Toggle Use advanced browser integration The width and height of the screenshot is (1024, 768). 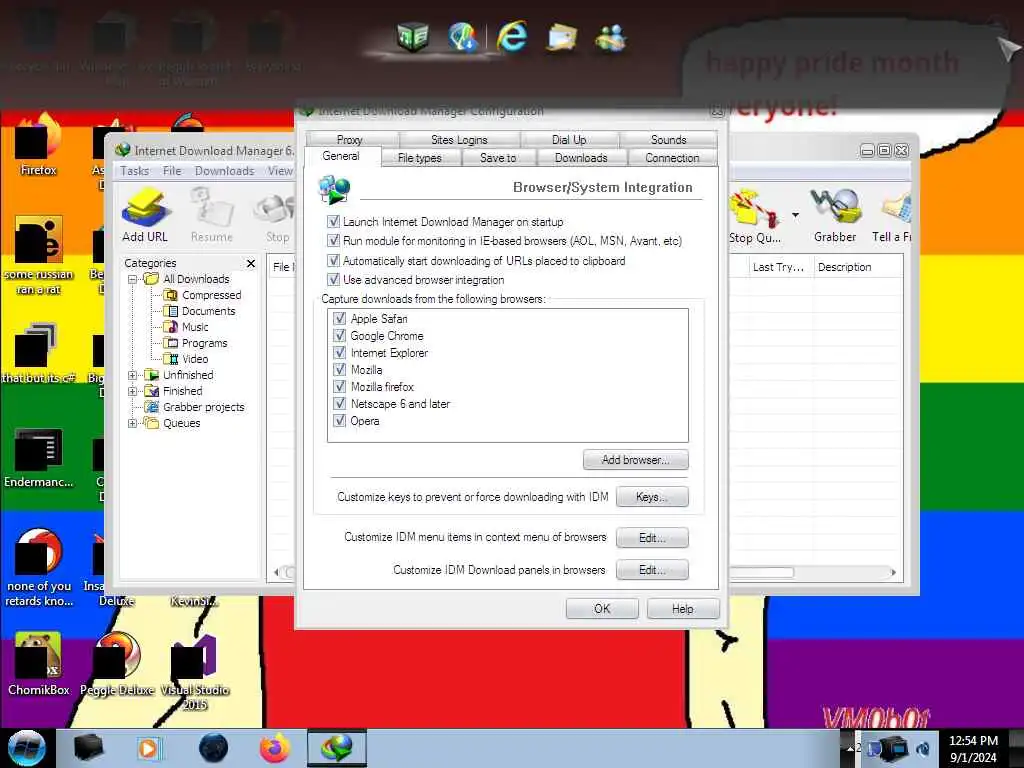pos(334,280)
